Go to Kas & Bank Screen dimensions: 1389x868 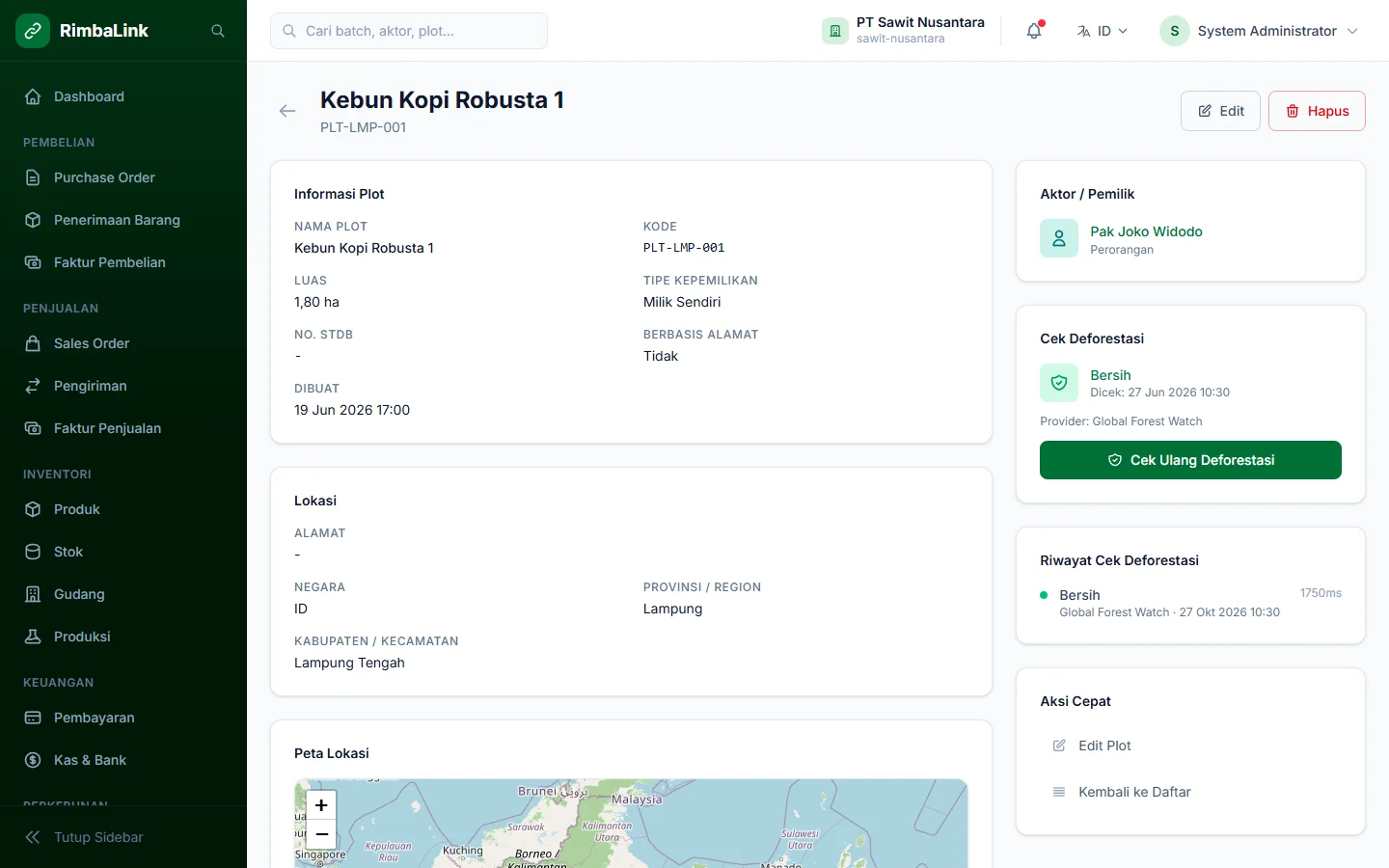pos(123,760)
